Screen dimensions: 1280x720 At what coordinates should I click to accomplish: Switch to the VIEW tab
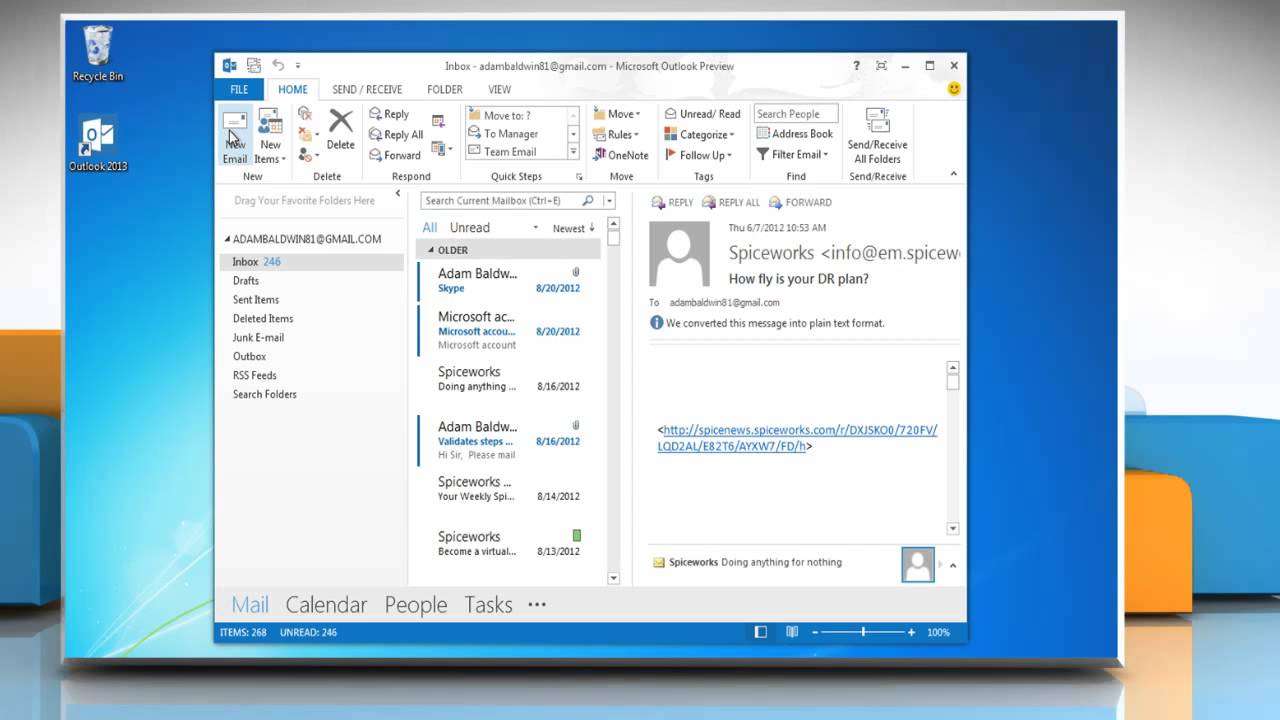(499, 89)
